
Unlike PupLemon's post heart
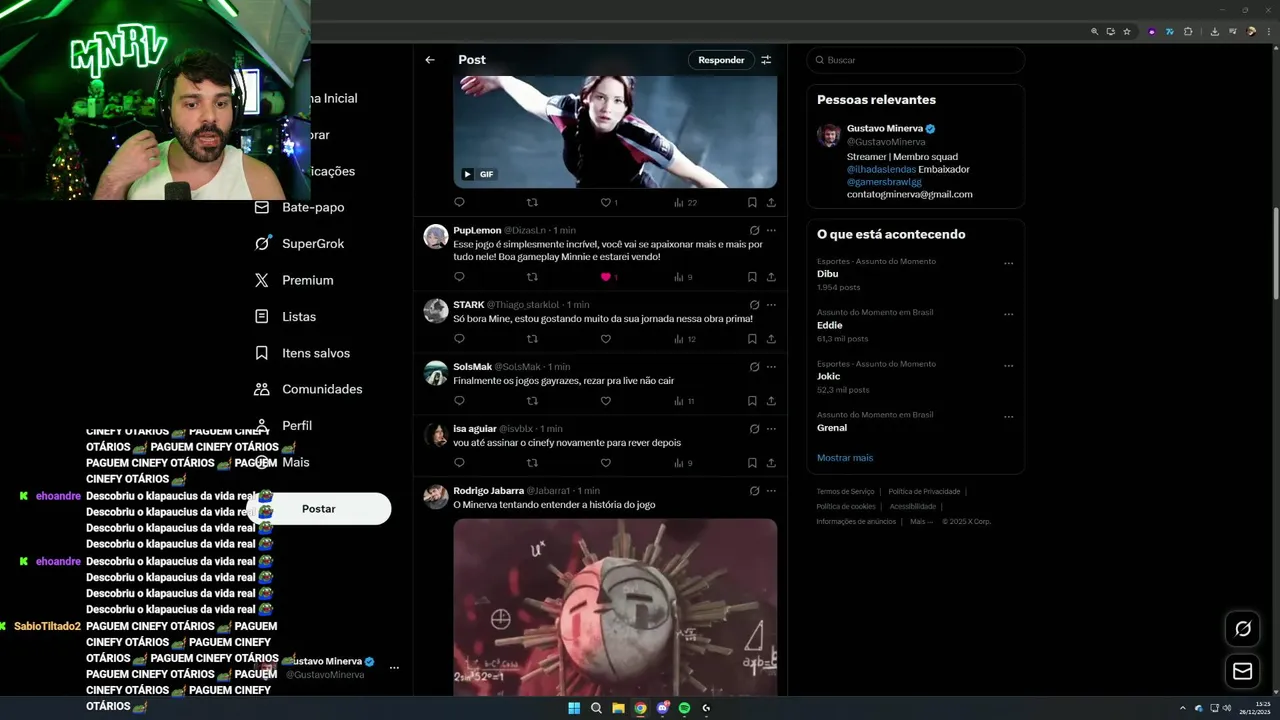pos(605,277)
